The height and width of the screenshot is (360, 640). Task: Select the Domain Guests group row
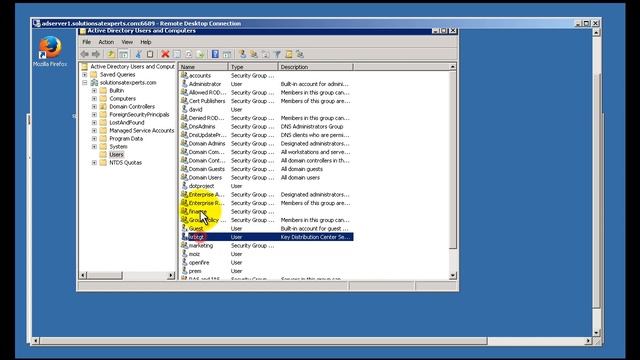point(266,169)
